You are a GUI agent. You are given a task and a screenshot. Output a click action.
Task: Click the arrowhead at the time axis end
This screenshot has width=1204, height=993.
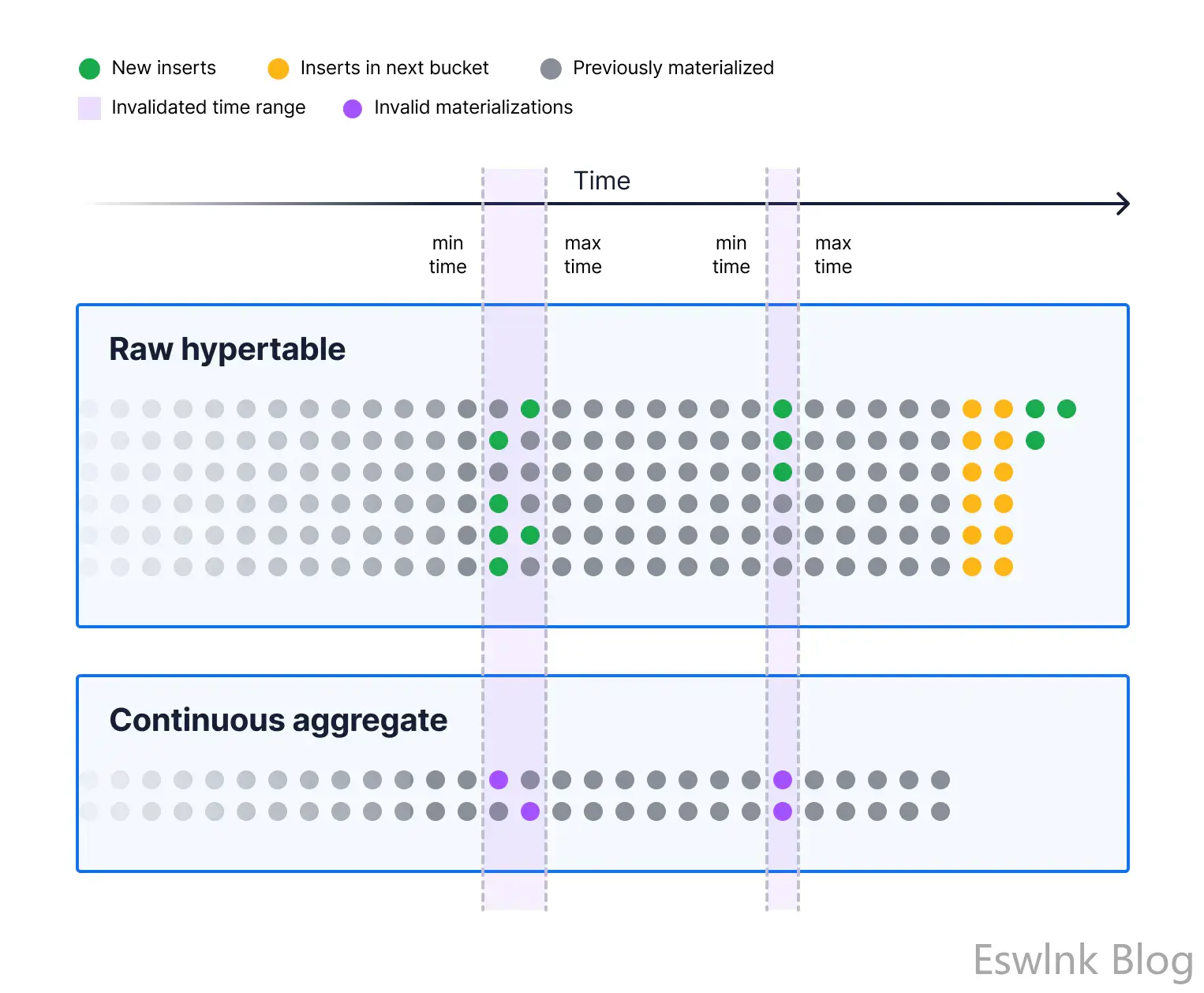click(x=1124, y=204)
